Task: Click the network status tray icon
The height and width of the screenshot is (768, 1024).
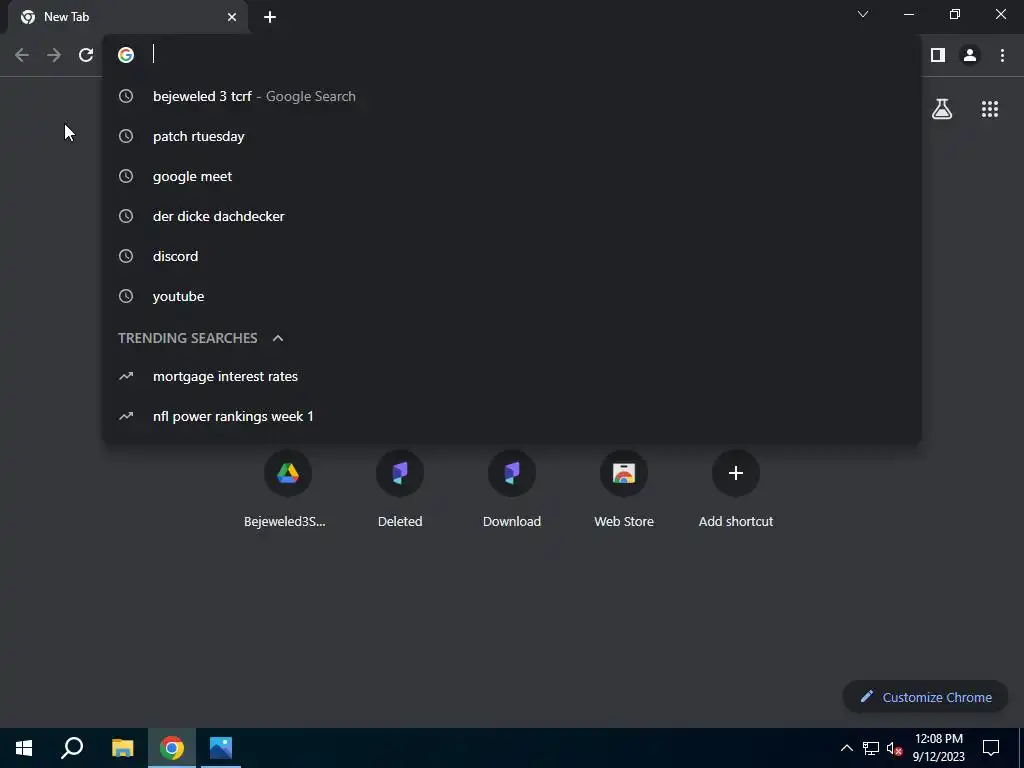Action: point(871,748)
